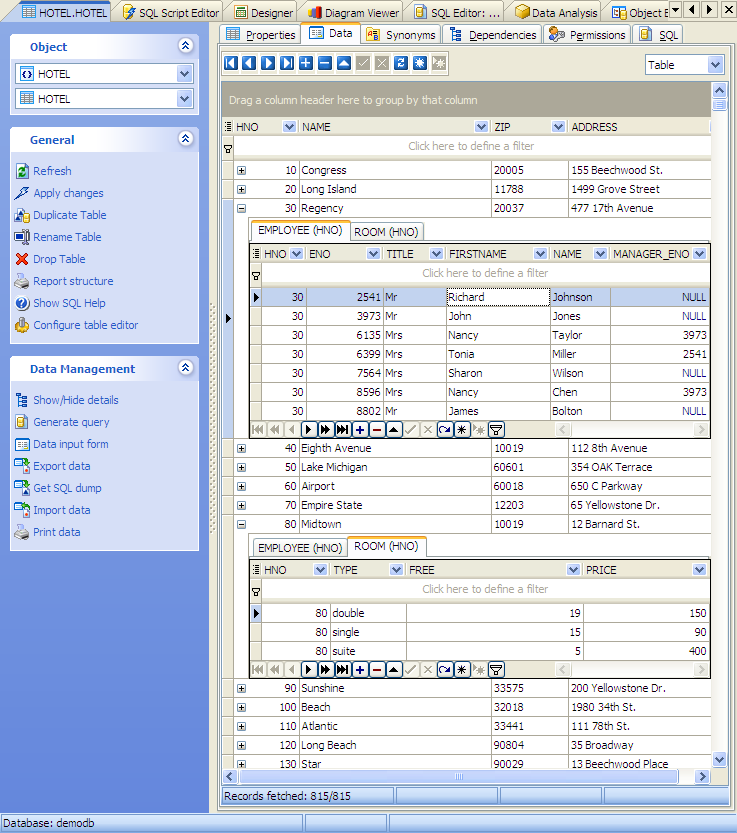Open the Dependencies tab
737x833 pixels.
[493, 35]
